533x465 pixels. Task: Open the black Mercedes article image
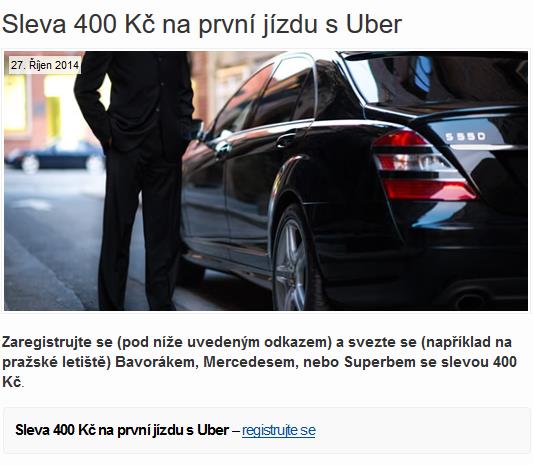point(266,181)
